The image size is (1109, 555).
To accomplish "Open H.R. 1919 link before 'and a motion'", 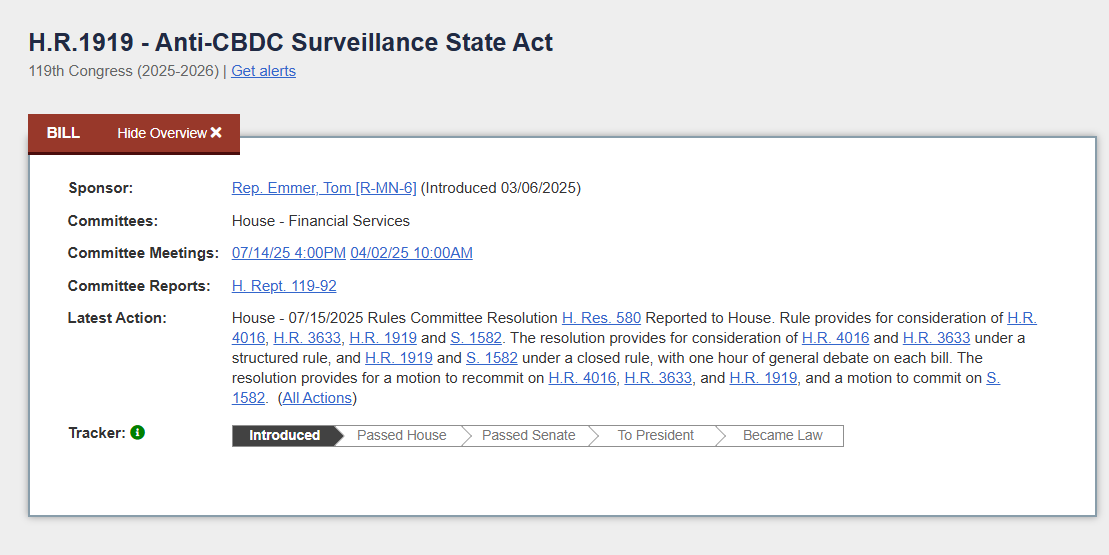I will pos(763,378).
